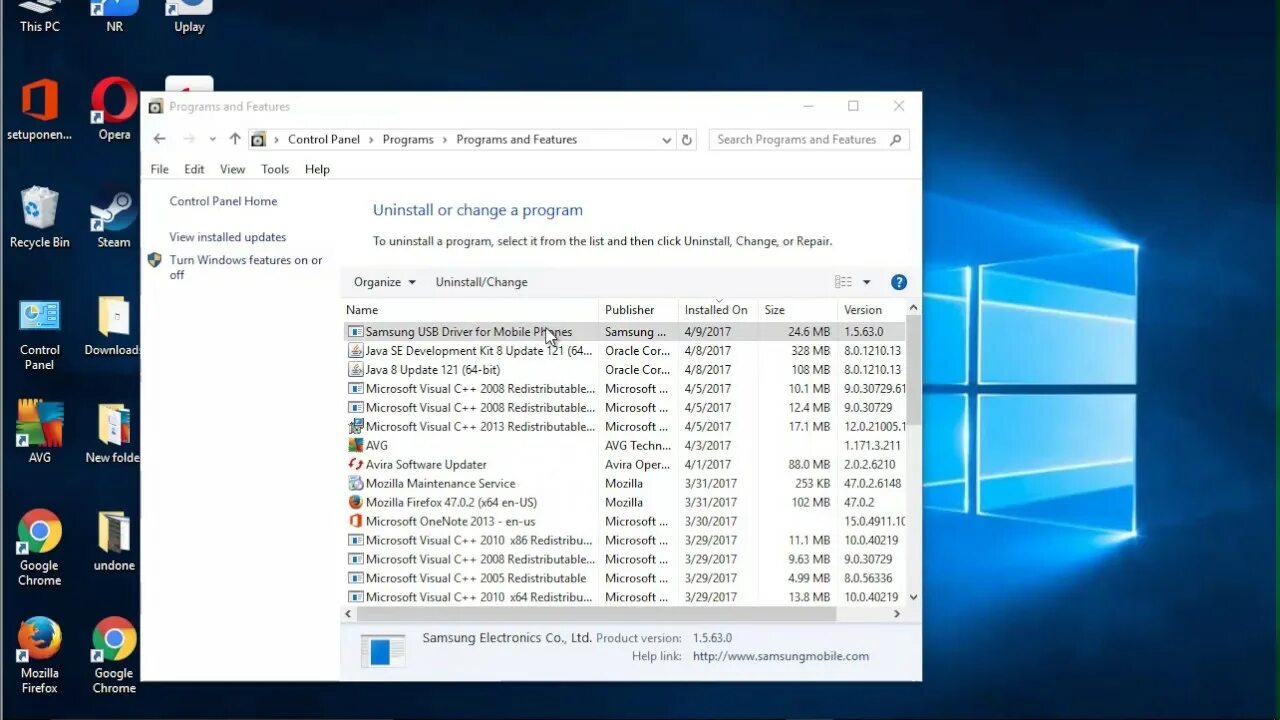Viewport: 1280px width, 720px height.
Task: Open the view options dropdown arrow
Action: click(x=867, y=282)
